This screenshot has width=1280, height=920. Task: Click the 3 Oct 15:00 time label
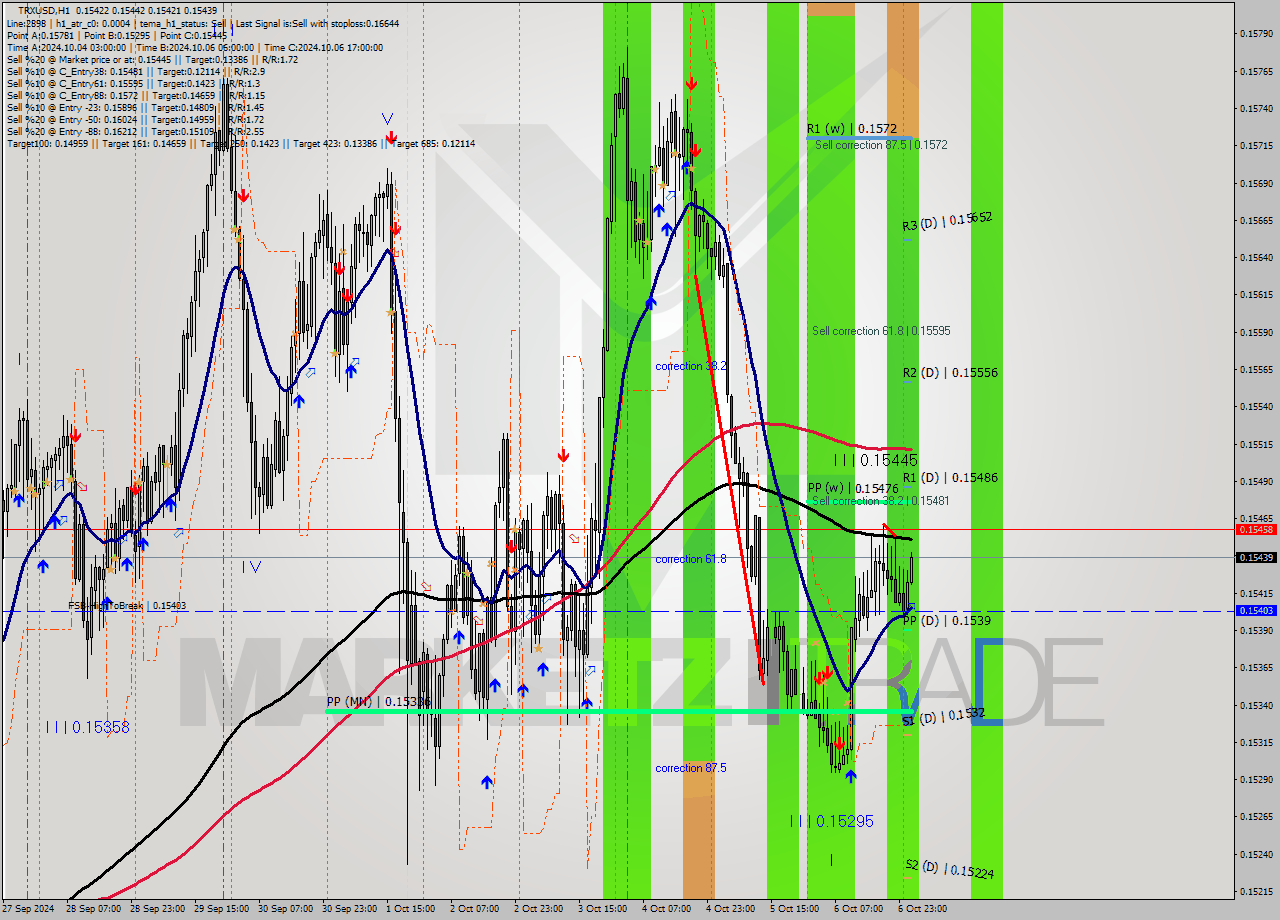tap(603, 909)
